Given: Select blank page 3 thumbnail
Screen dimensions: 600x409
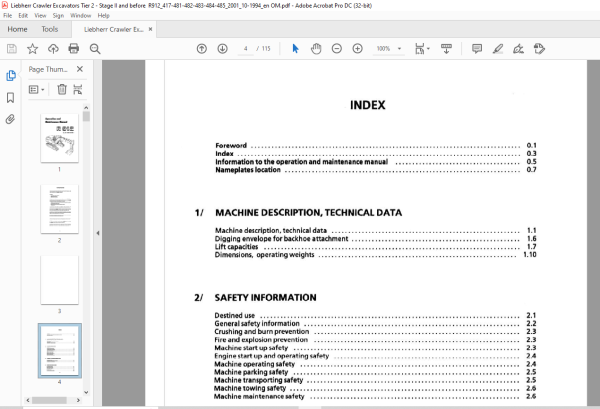Looking at the screenshot, I should 59,280.
